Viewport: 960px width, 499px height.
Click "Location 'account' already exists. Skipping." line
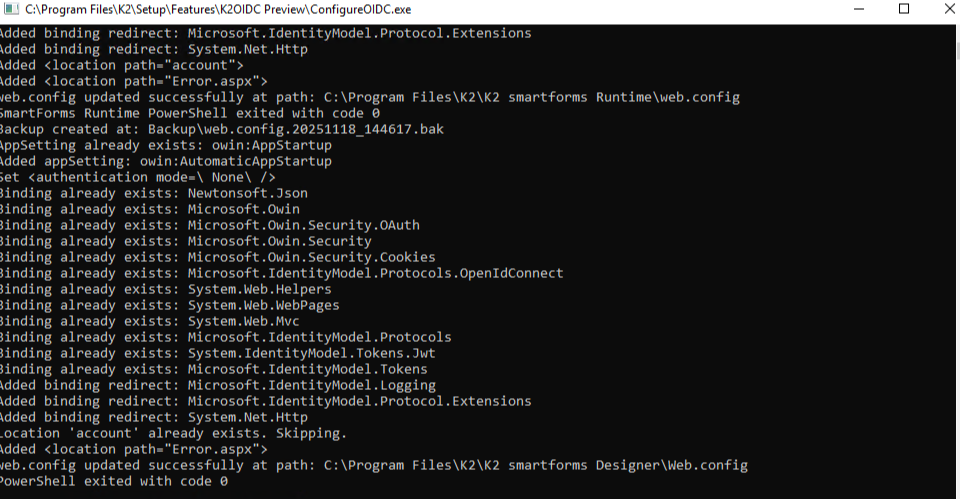tap(173, 433)
